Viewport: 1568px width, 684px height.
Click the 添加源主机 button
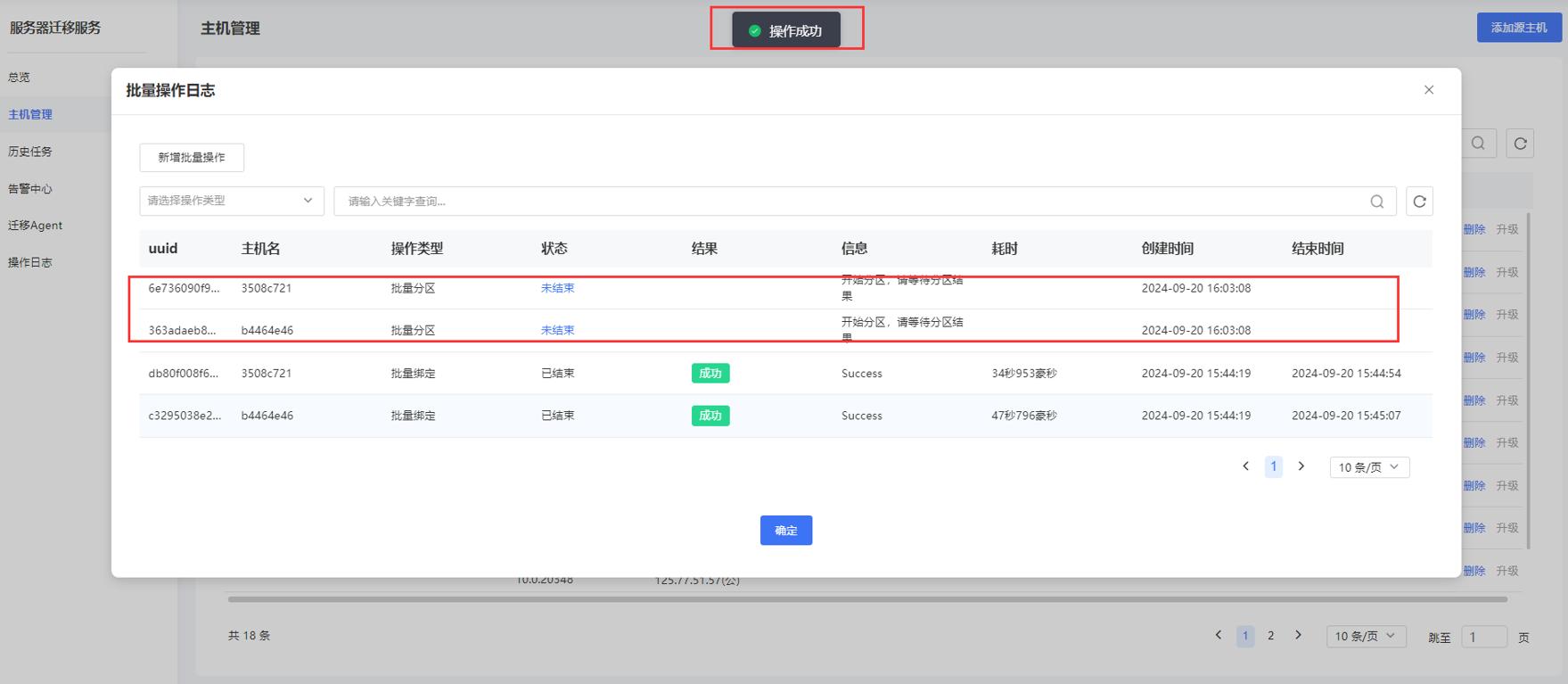click(1519, 28)
